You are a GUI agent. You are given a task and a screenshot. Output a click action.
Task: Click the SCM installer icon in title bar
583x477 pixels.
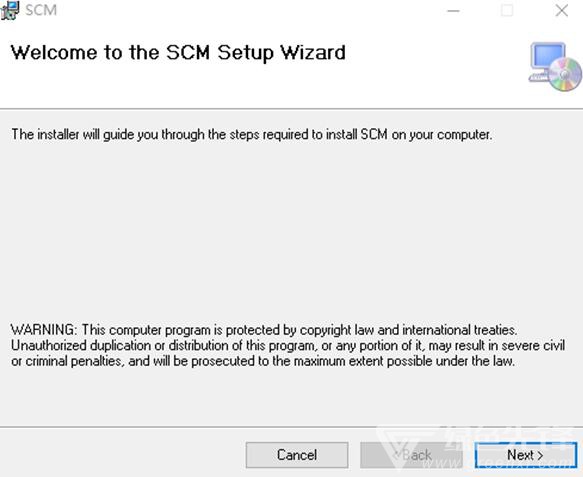coord(10,10)
